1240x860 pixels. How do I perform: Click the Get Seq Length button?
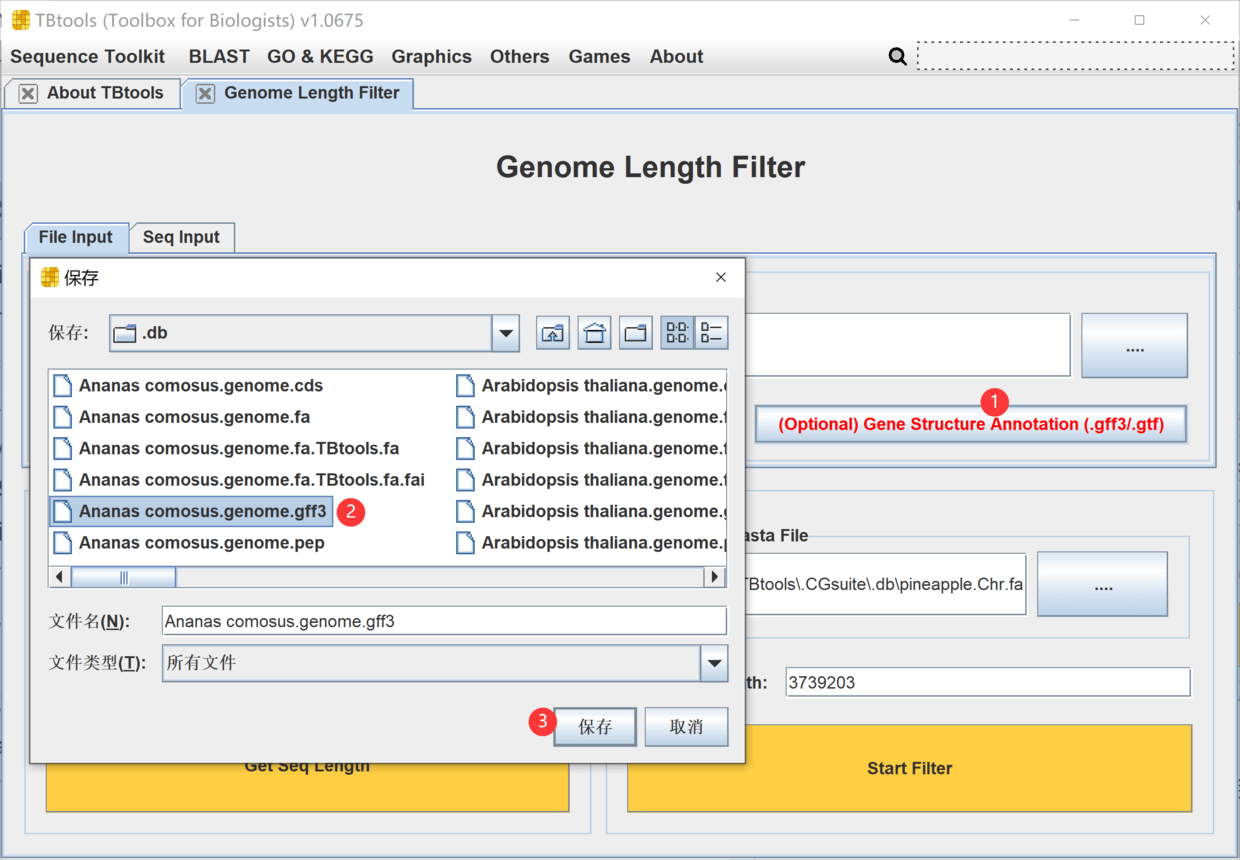(307, 788)
